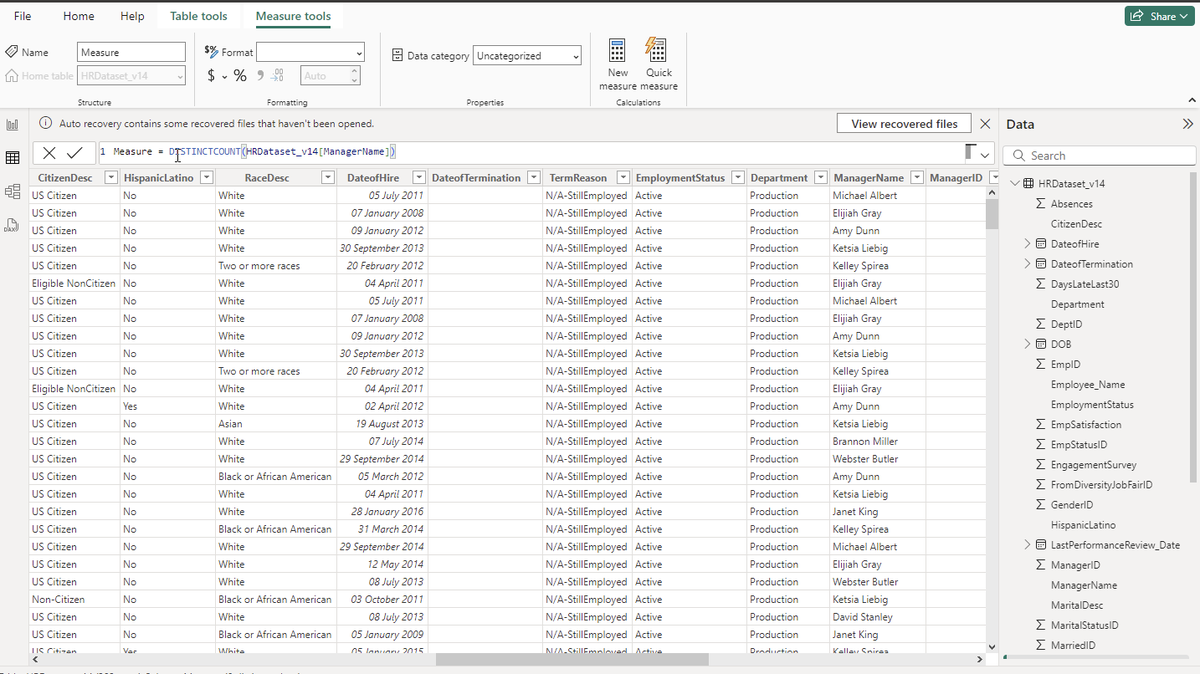Screen dimensions: 1200x674
Task: Select Department field in Data pane
Action: (x=1078, y=304)
